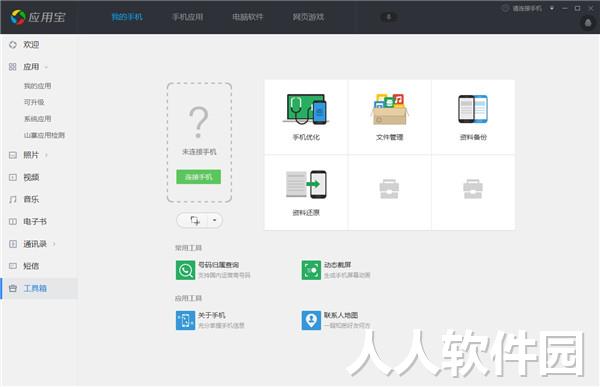Select 可升级 under applications

coord(34,102)
